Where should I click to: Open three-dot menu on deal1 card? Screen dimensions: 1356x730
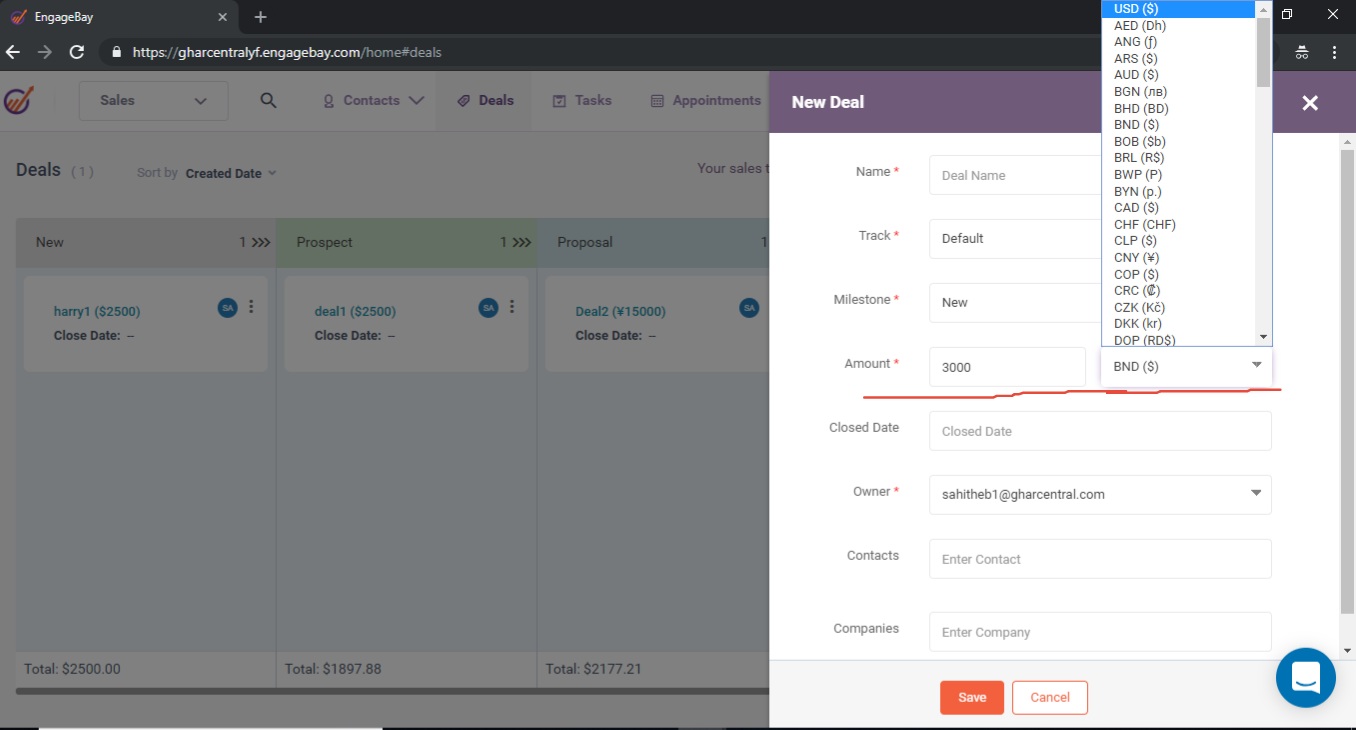[x=512, y=307]
